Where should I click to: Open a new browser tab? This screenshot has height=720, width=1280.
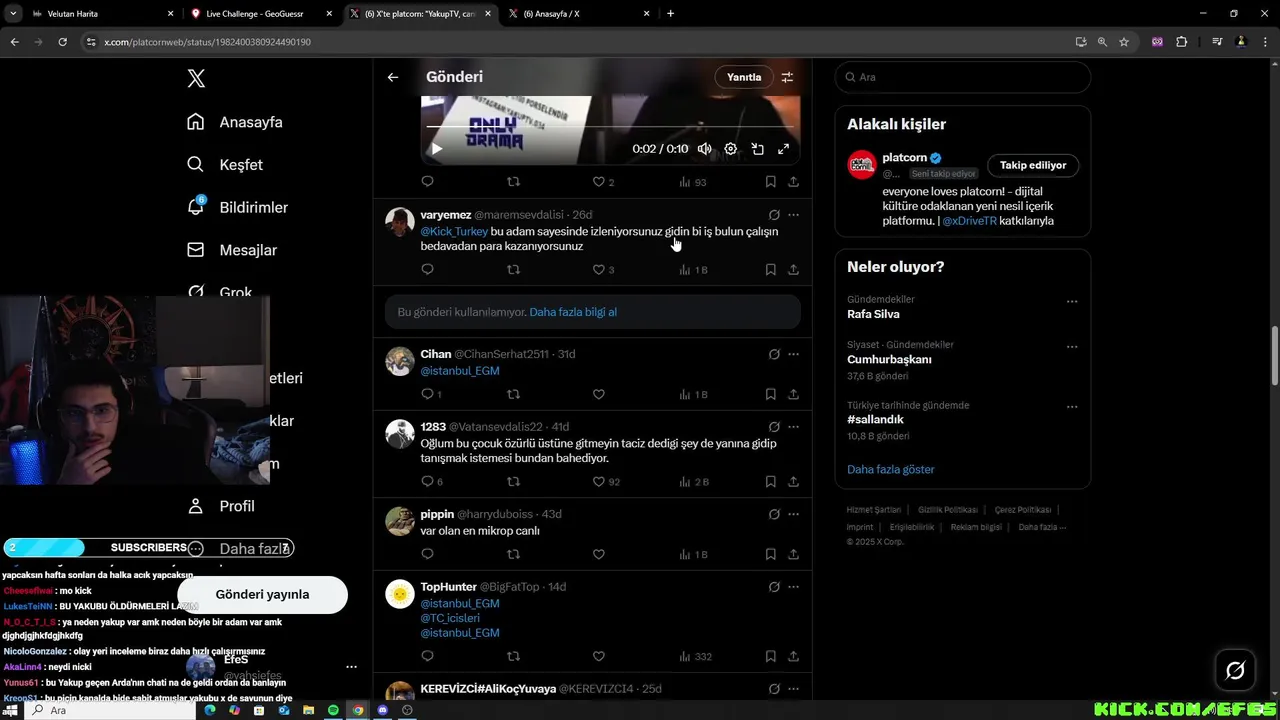point(670,14)
